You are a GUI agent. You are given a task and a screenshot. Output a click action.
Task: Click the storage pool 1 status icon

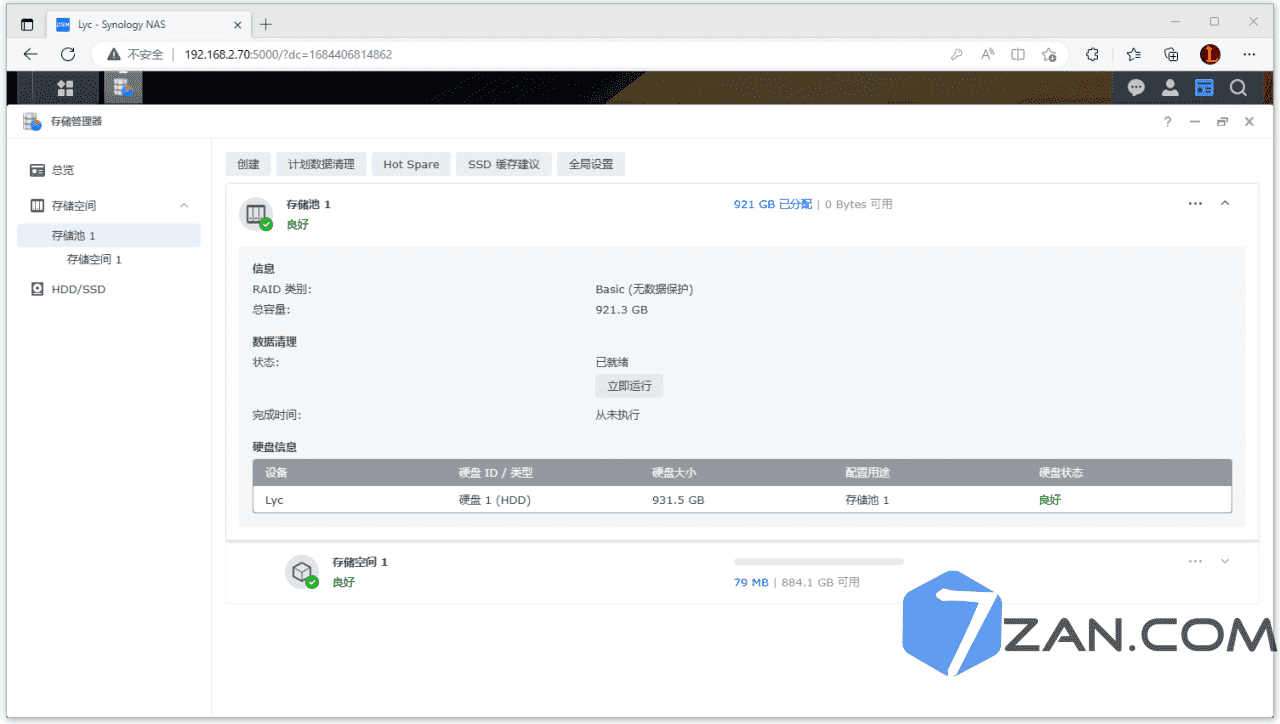click(x=256, y=214)
